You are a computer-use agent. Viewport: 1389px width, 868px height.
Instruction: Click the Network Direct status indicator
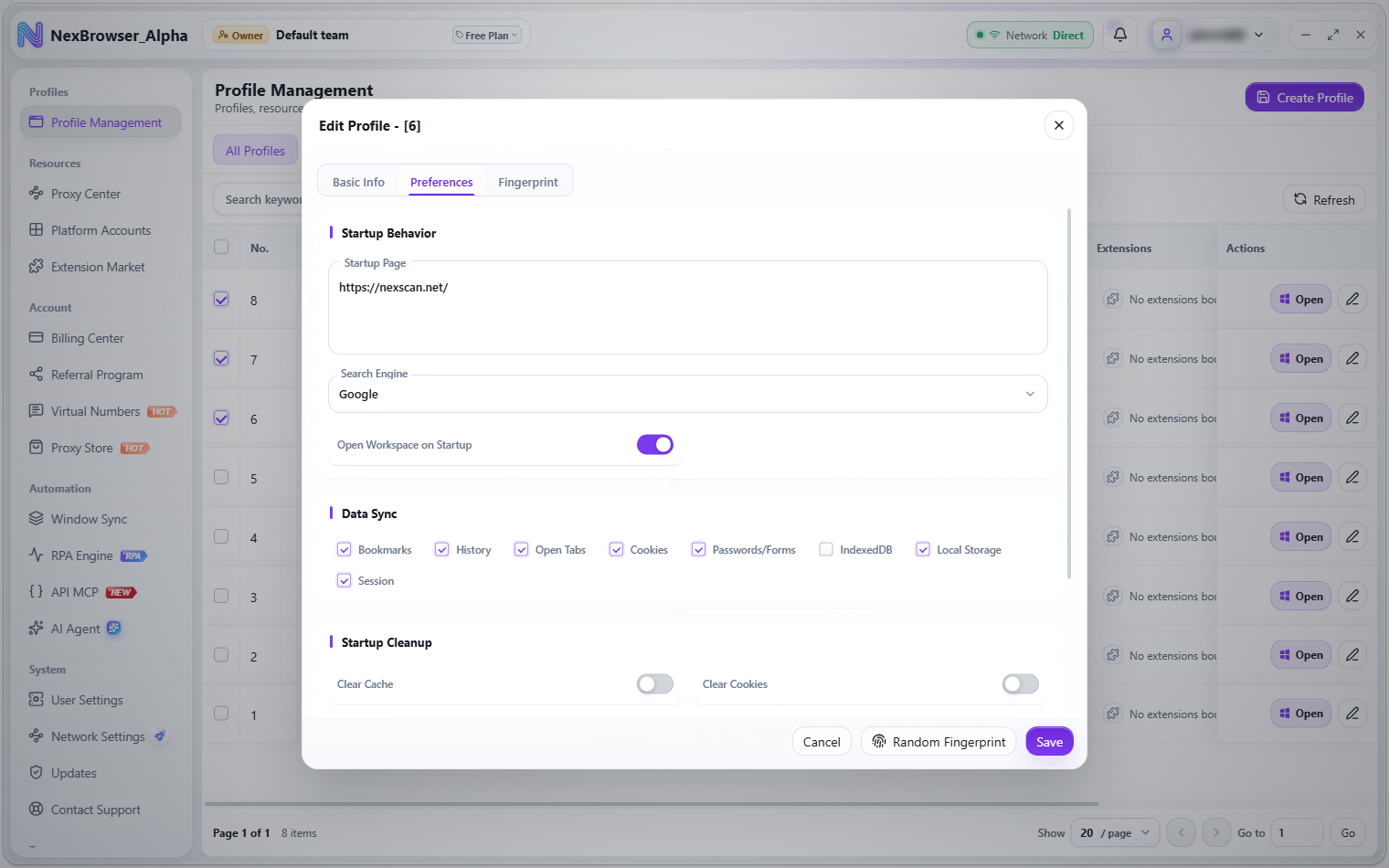coord(1030,35)
